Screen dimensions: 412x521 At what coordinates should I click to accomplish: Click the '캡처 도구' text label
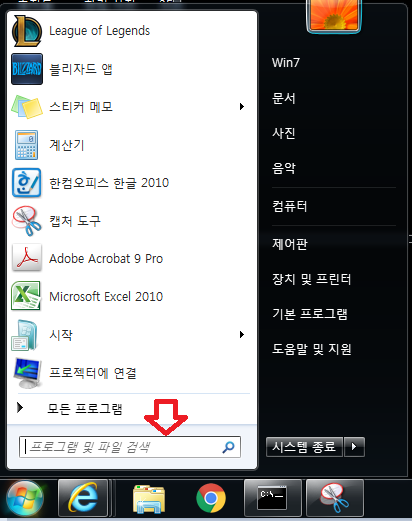(x=75, y=221)
